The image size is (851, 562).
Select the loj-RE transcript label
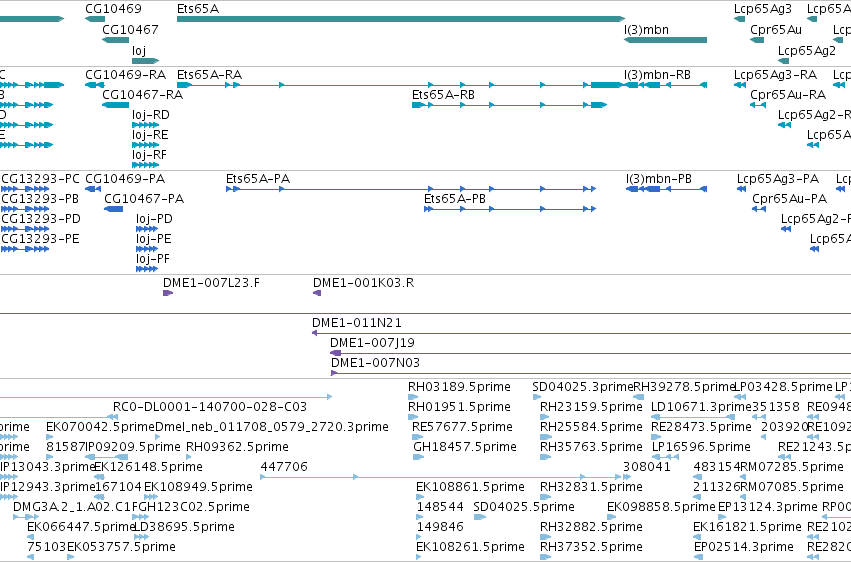pyautogui.click(x=150, y=135)
